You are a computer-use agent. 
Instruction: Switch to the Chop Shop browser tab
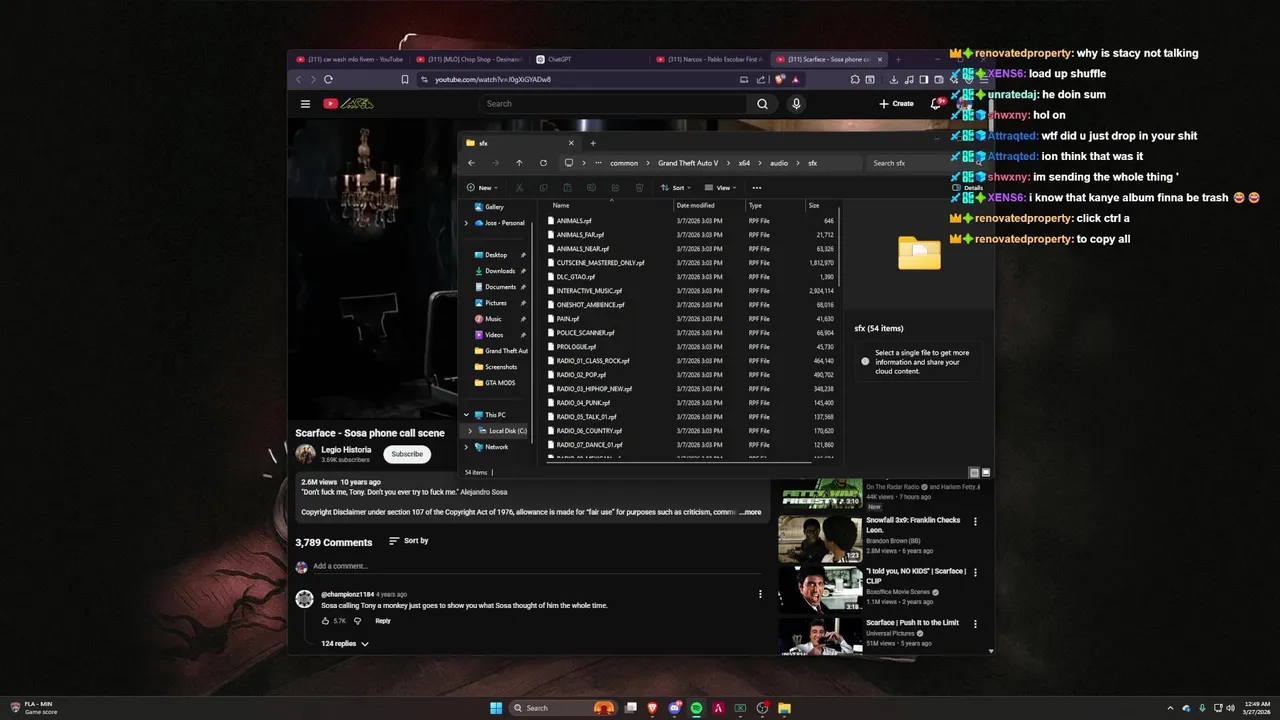click(x=469, y=59)
